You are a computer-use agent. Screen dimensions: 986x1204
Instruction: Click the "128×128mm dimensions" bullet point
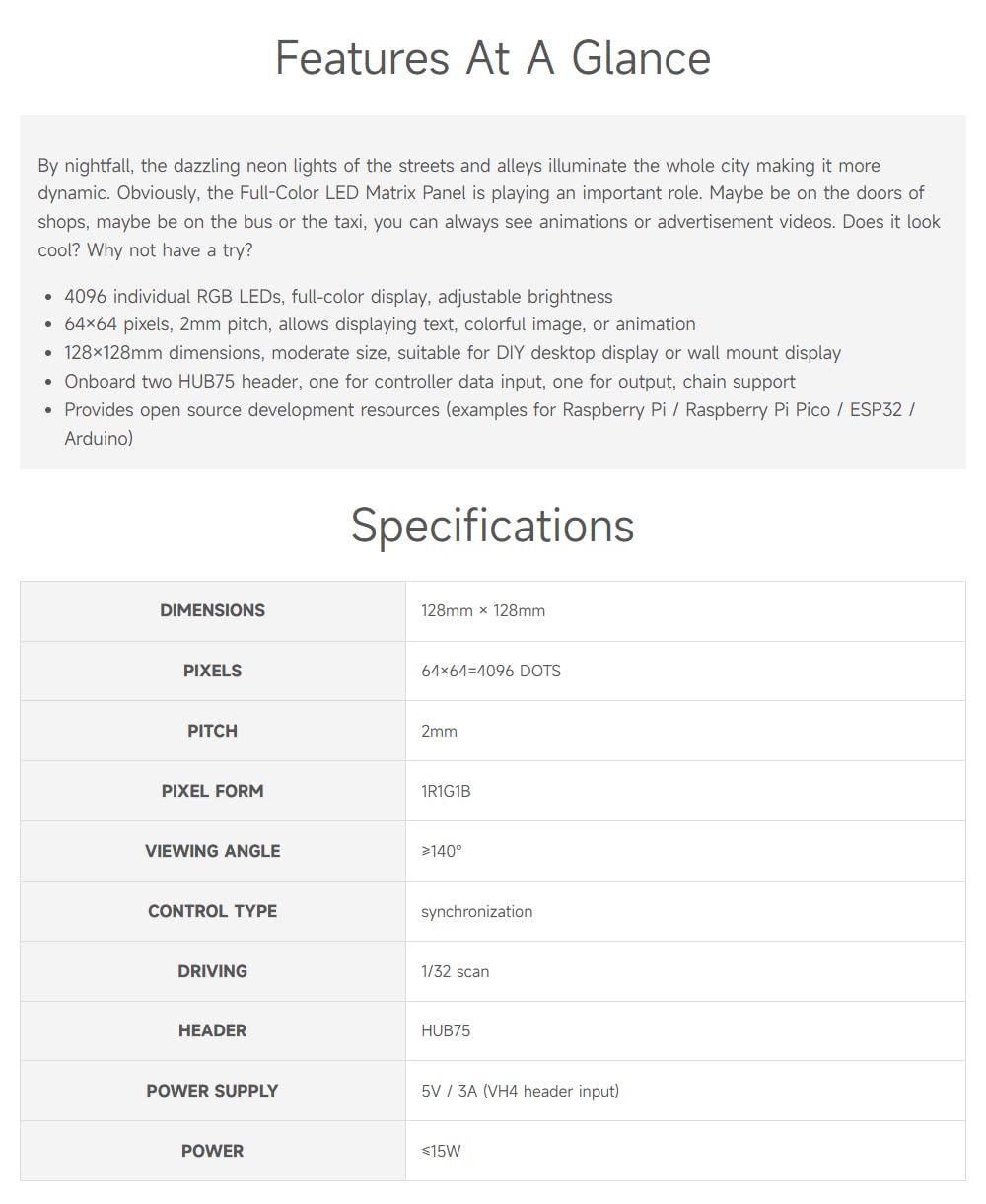(453, 353)
